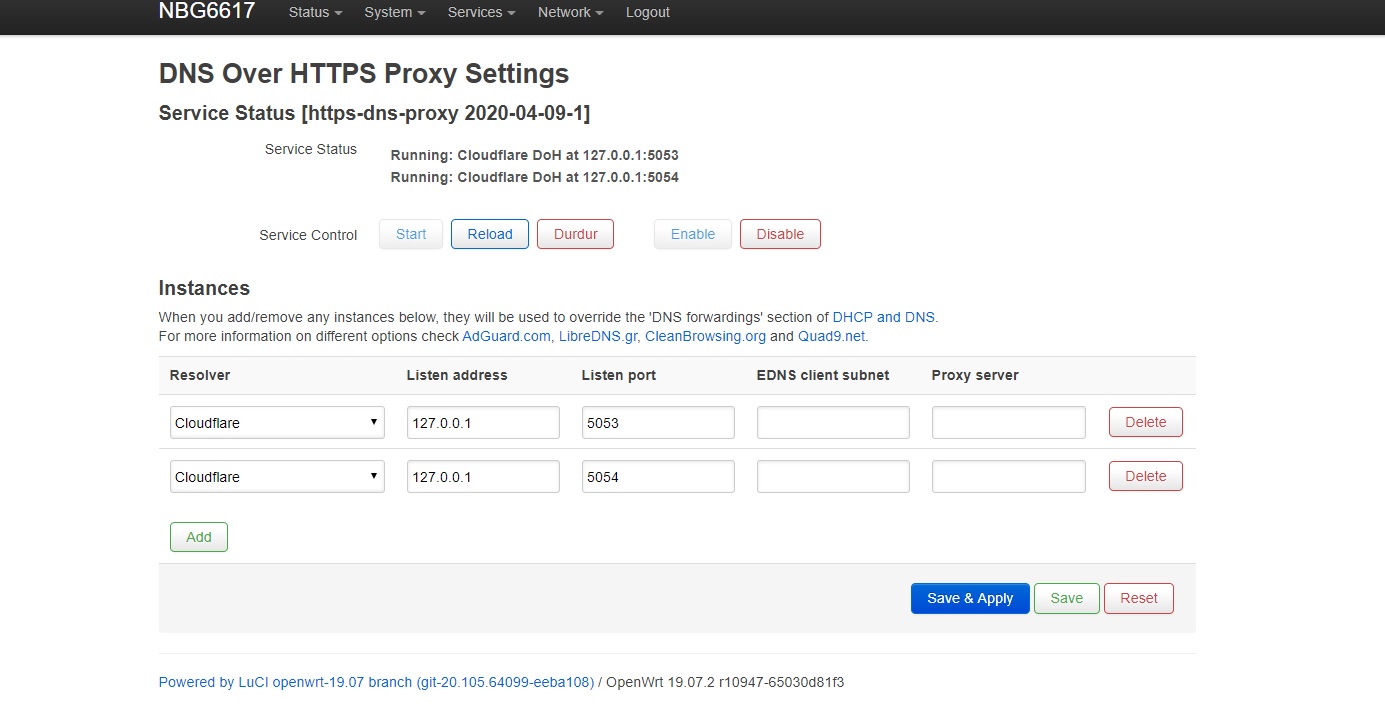Click Logout in the navigation bar
This screenshot has width=1385, height=718.
click(648, 12)
